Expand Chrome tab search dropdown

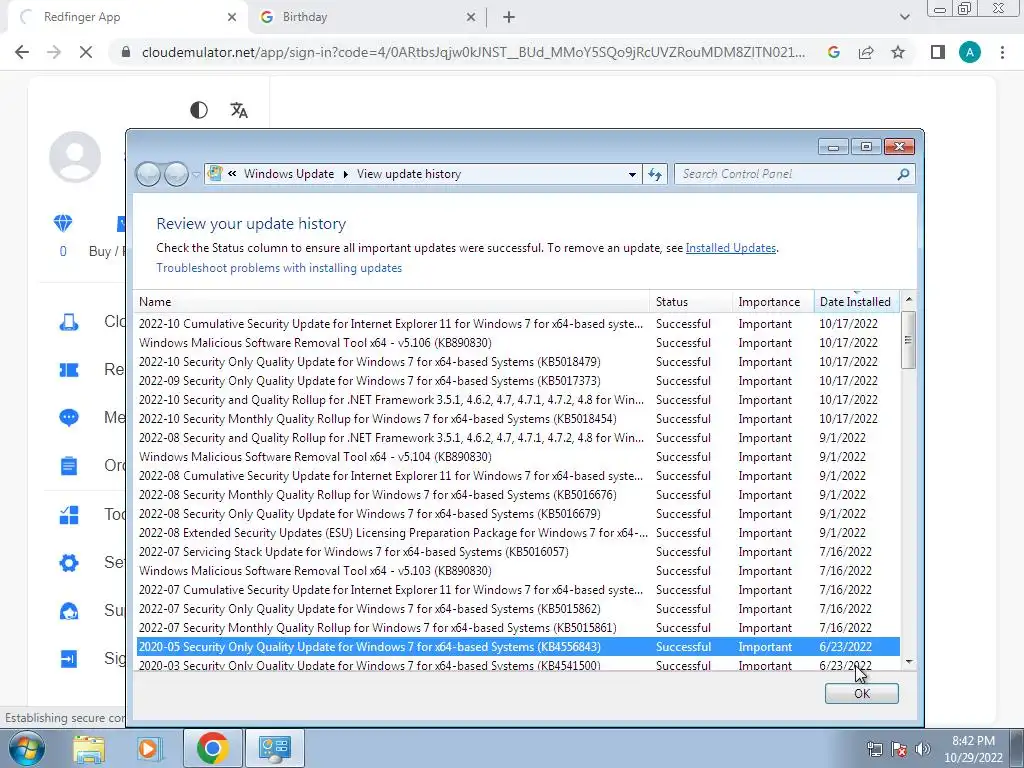(904, 17)
